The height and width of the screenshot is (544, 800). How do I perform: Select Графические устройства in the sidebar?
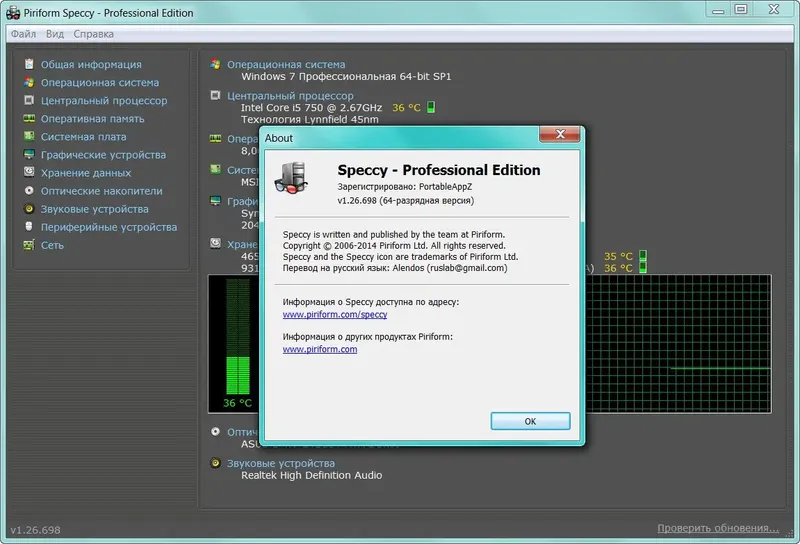104,155
